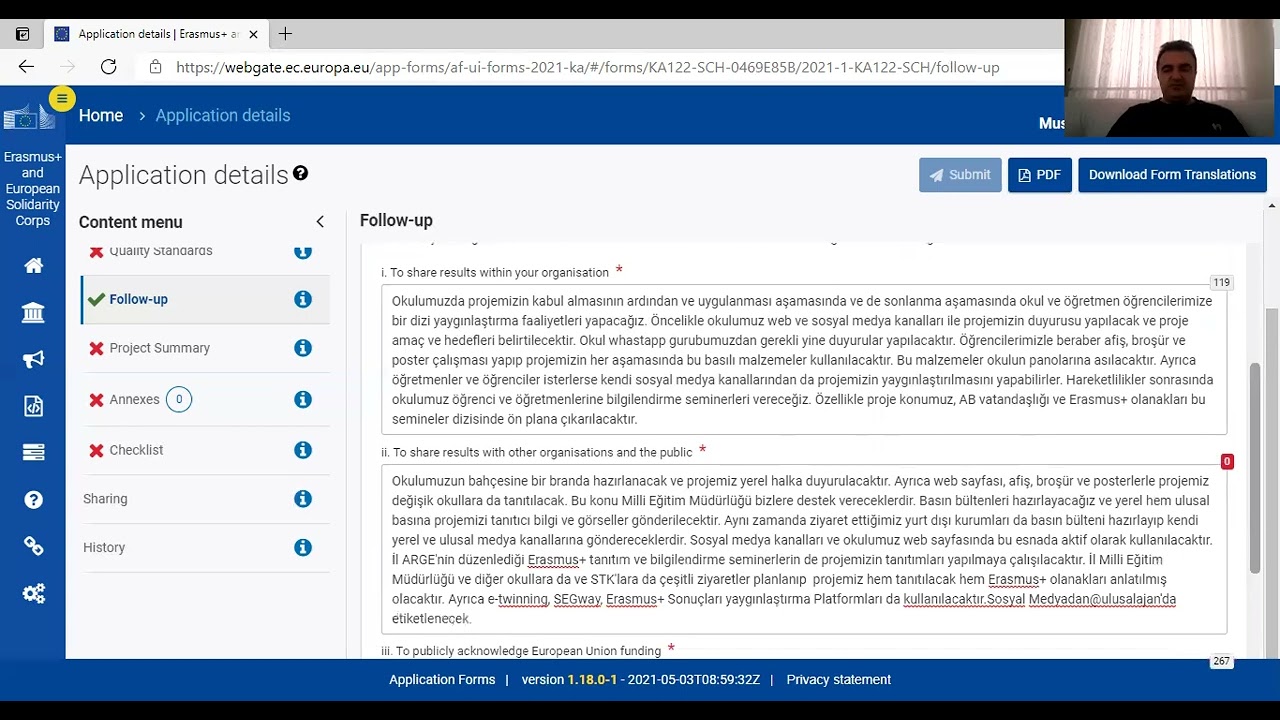Open Privacy statement footer link

[x=838, y=680]
